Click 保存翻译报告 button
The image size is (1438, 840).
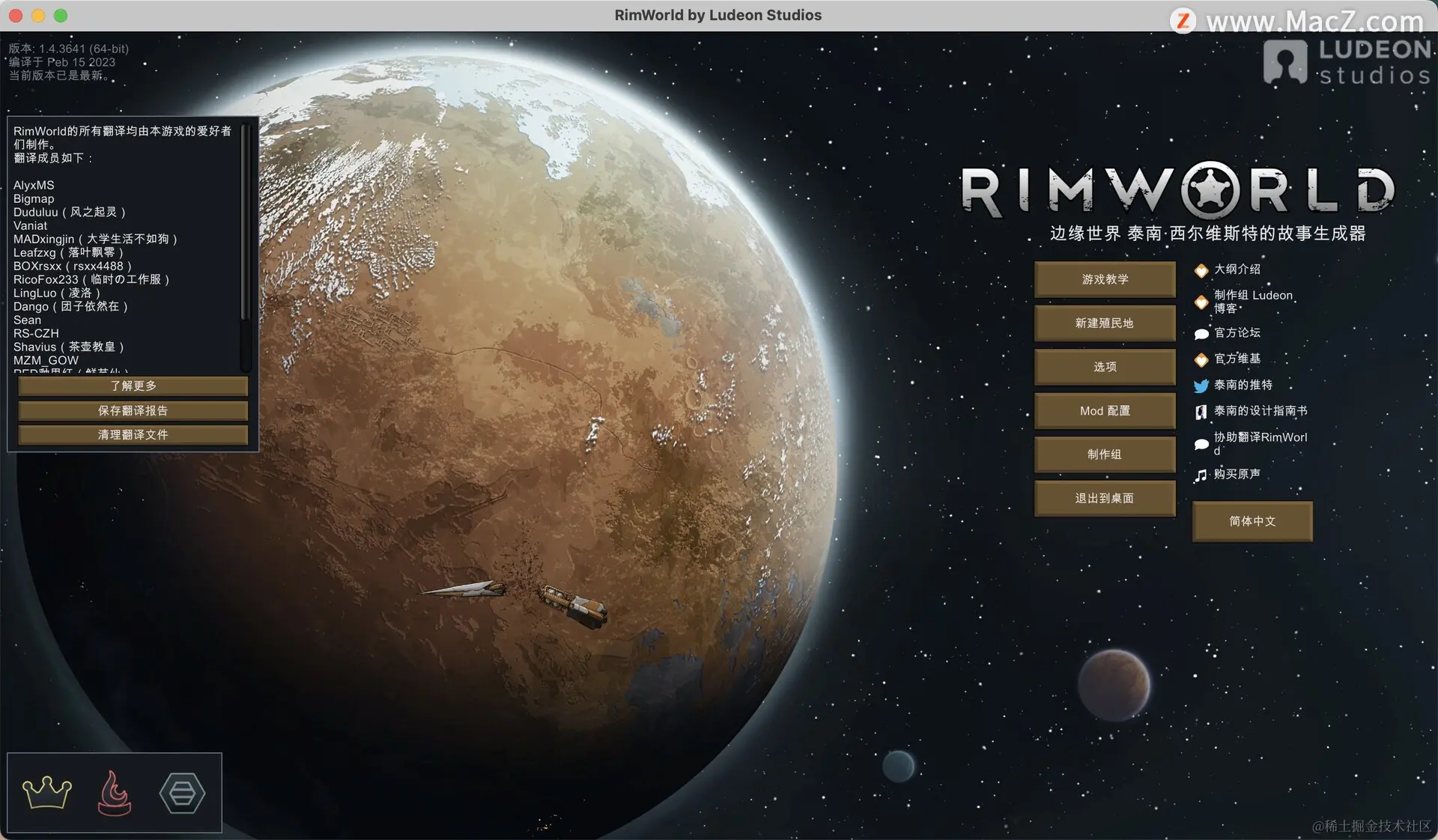pyautogui.click(x=133, y=410)
